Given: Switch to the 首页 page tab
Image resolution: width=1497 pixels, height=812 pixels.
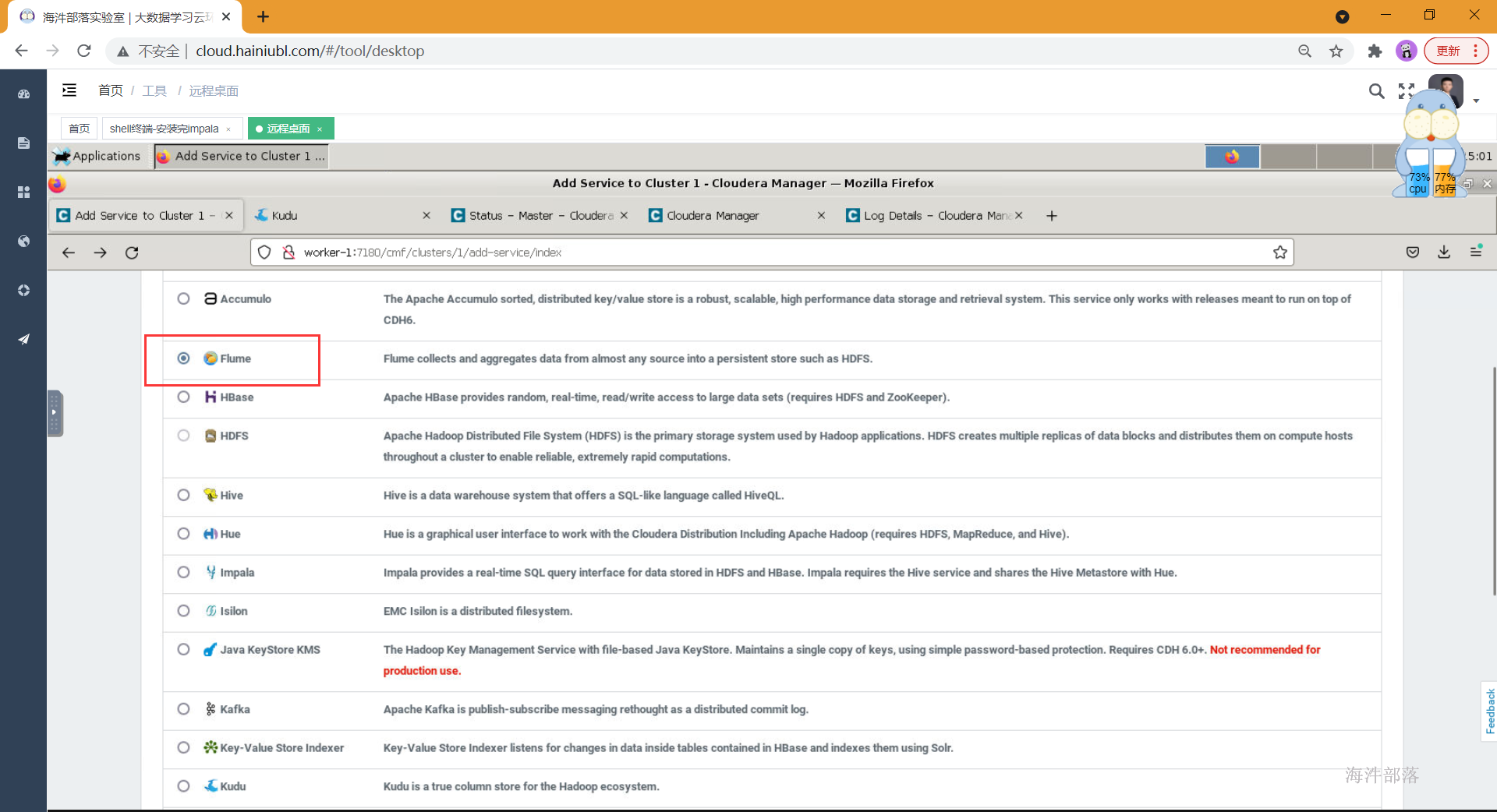Looking at the screenshot, I should pyautogui.click(x=79, y=129).
